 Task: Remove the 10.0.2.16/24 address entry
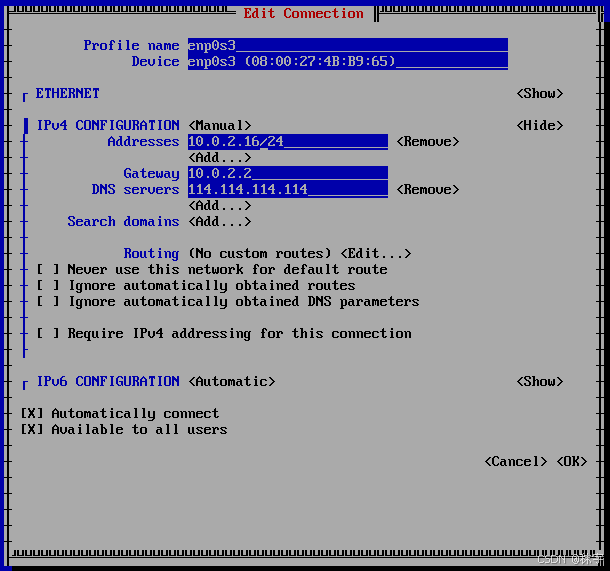[428, 142]
